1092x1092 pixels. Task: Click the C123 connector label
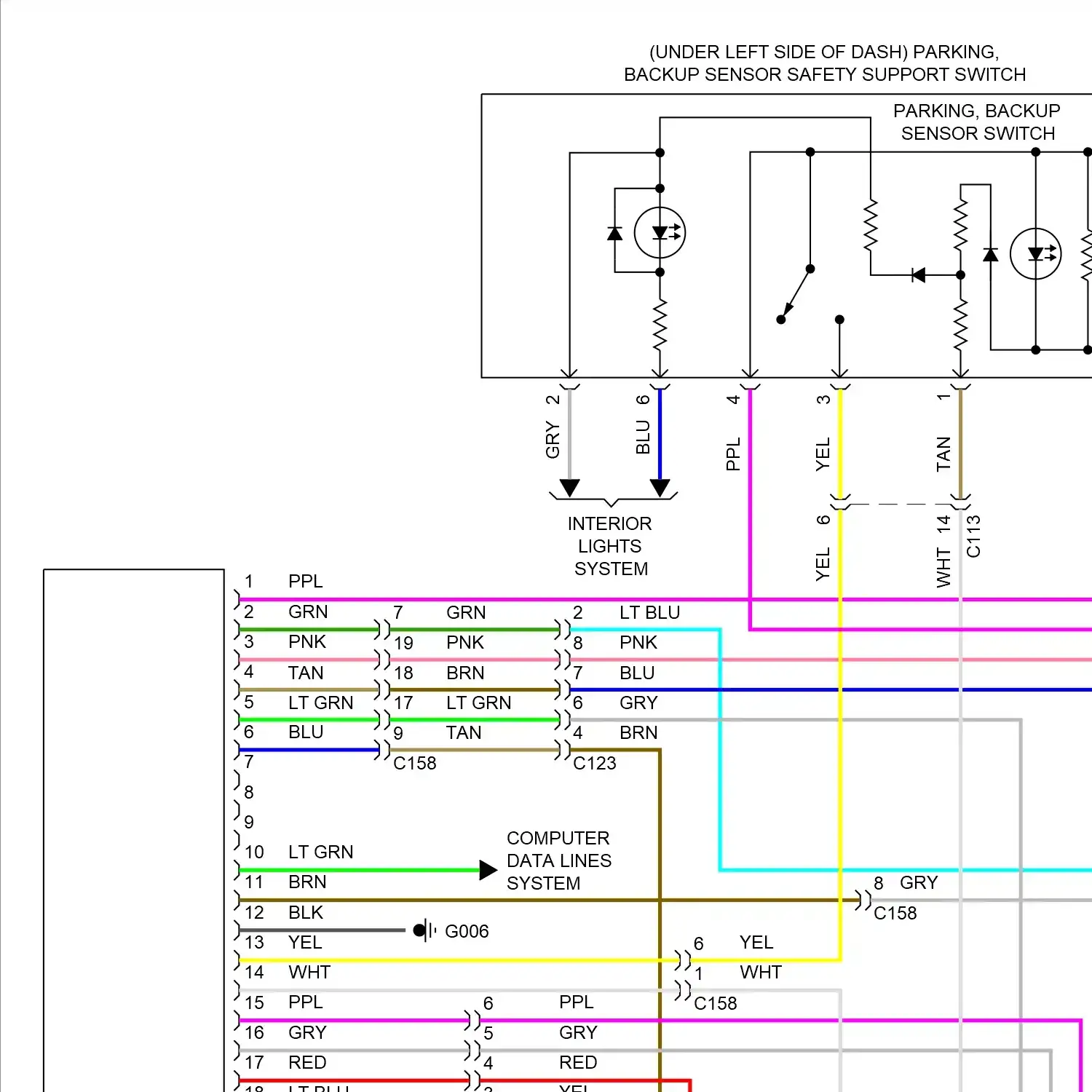(x=595, y=763)
